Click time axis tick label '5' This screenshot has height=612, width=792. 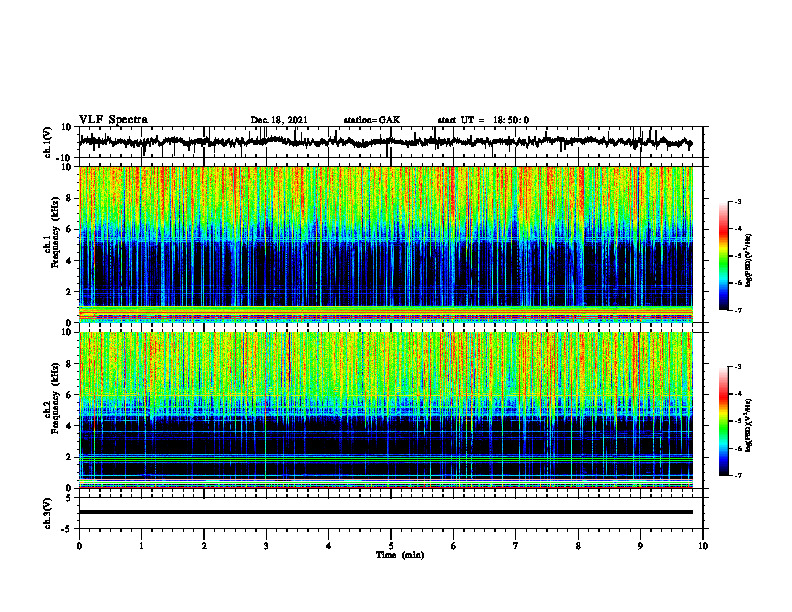(391, 546)
